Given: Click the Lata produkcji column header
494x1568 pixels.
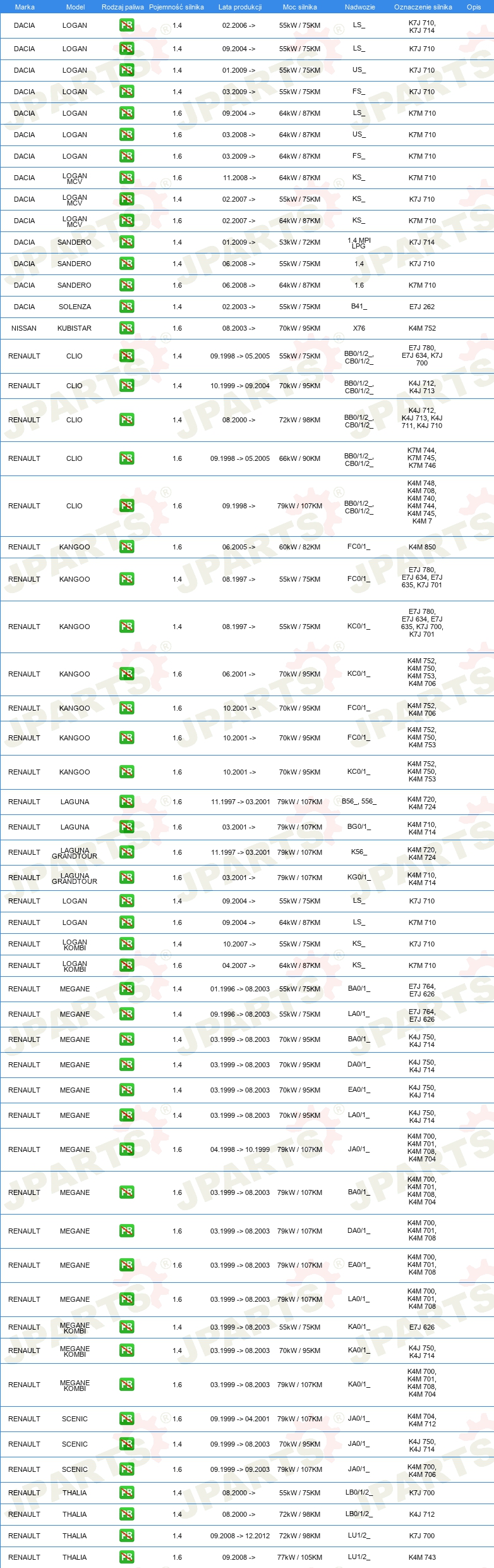Looking at the screenshot, I should [240, 7].
